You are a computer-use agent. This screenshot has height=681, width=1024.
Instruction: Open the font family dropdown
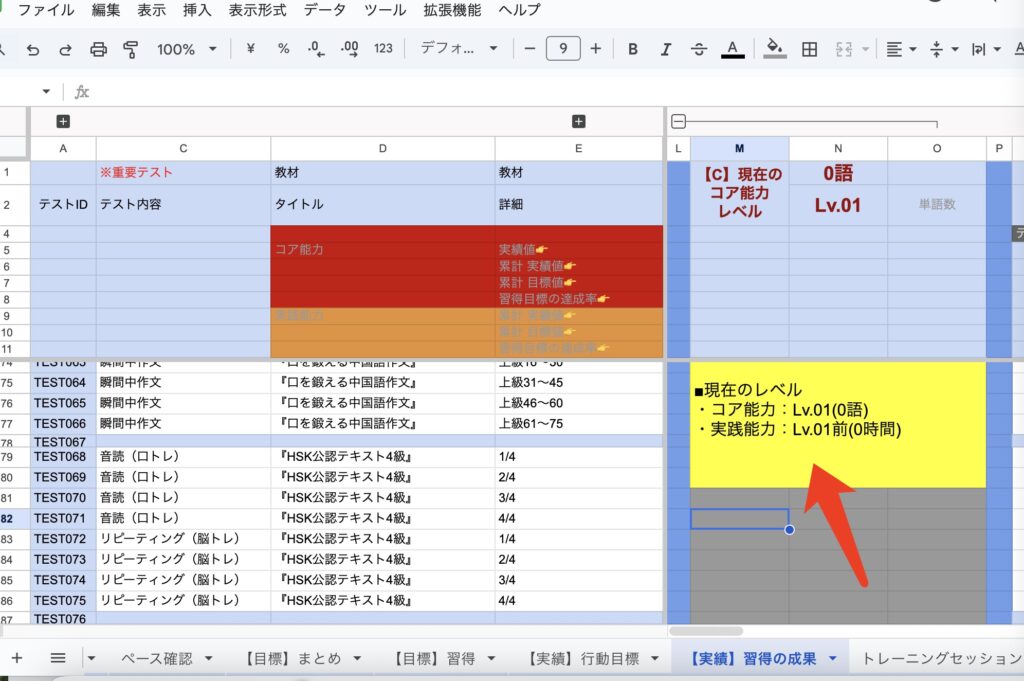click(459, 49)
